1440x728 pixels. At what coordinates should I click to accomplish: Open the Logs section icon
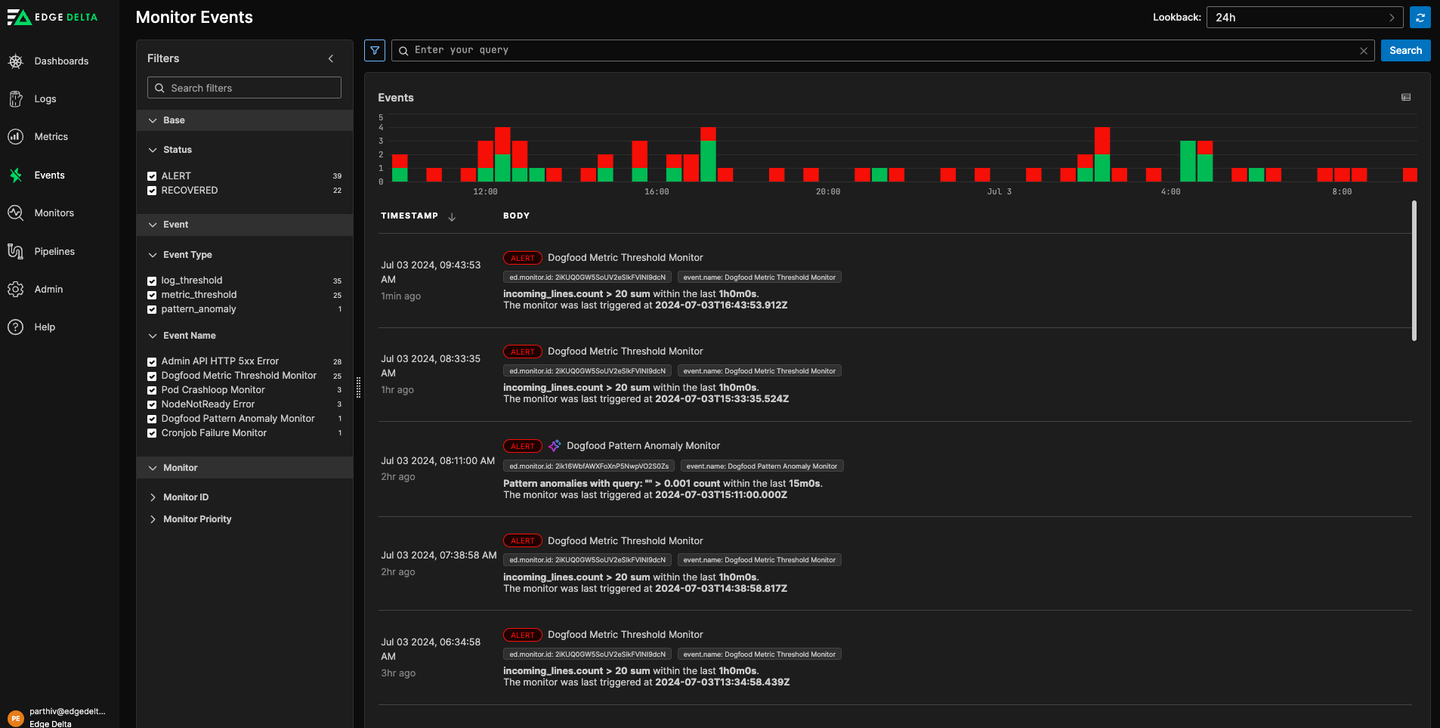pos(16,99)
